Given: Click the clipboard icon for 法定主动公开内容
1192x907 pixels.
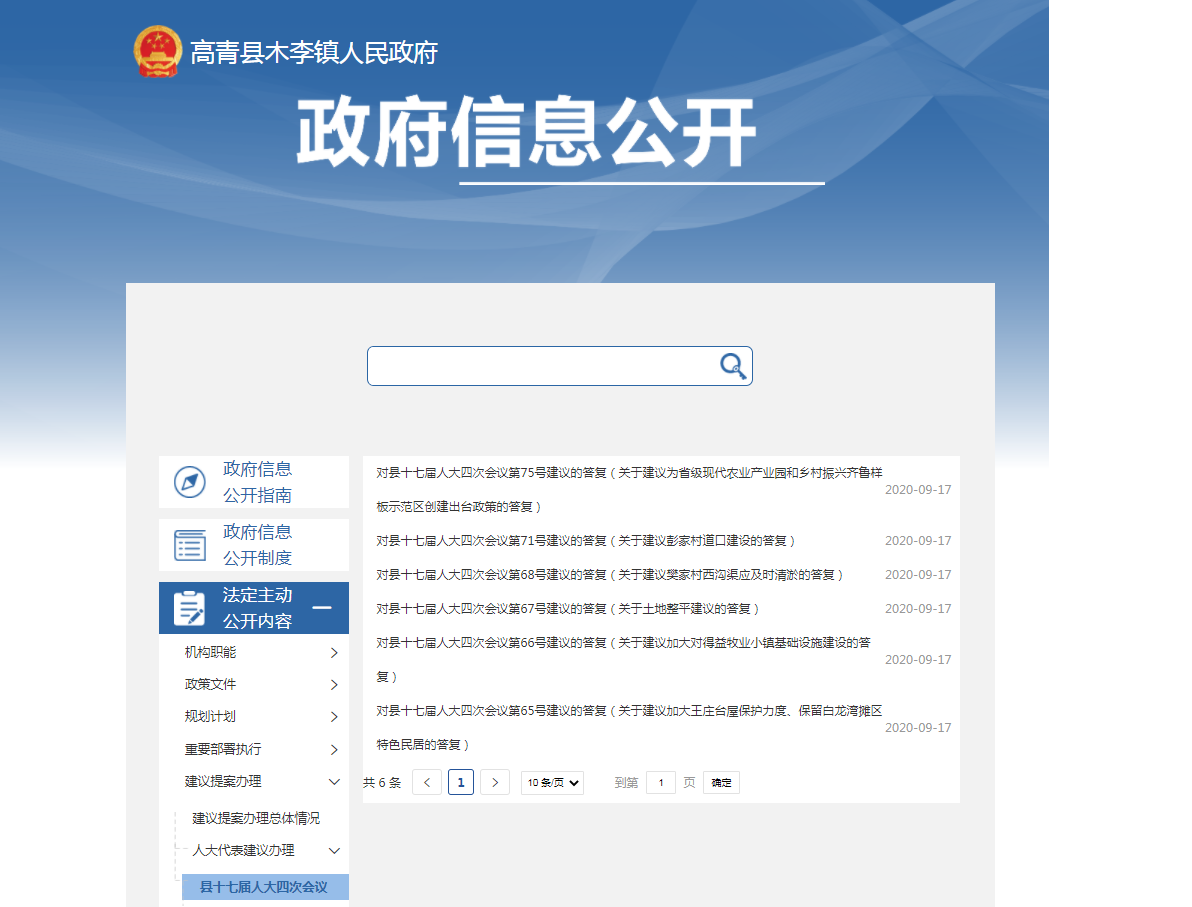Looking at the screenshot, I should [x=189, y=608].
